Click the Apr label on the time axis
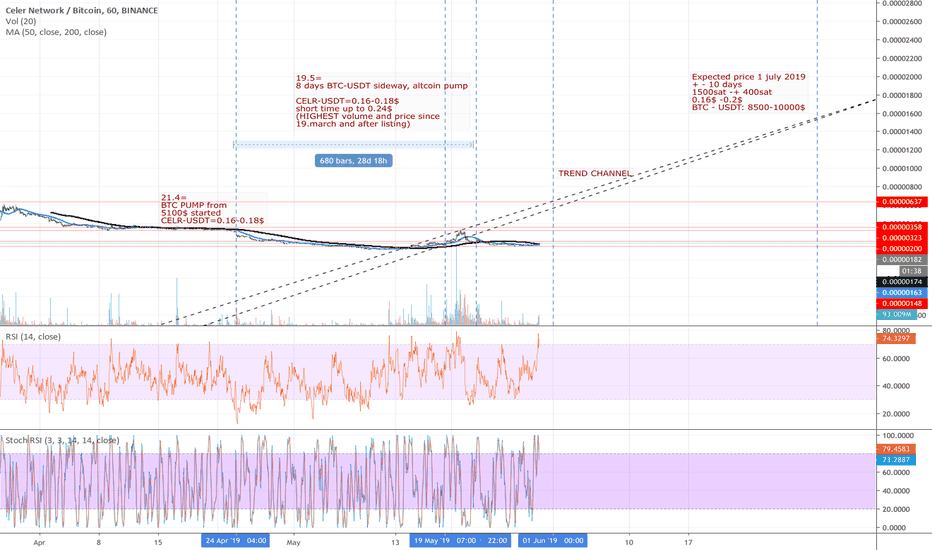This screenshot has width=932, height=550. tap(39, 542)
